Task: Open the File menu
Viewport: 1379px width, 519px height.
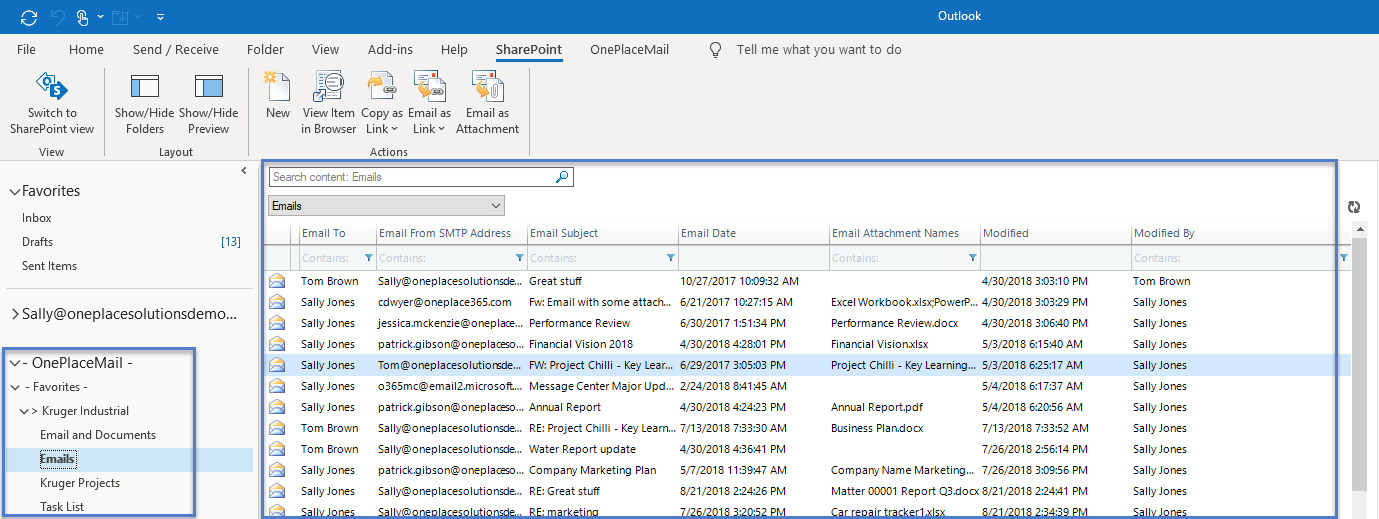Action: [x=27, y=49]
